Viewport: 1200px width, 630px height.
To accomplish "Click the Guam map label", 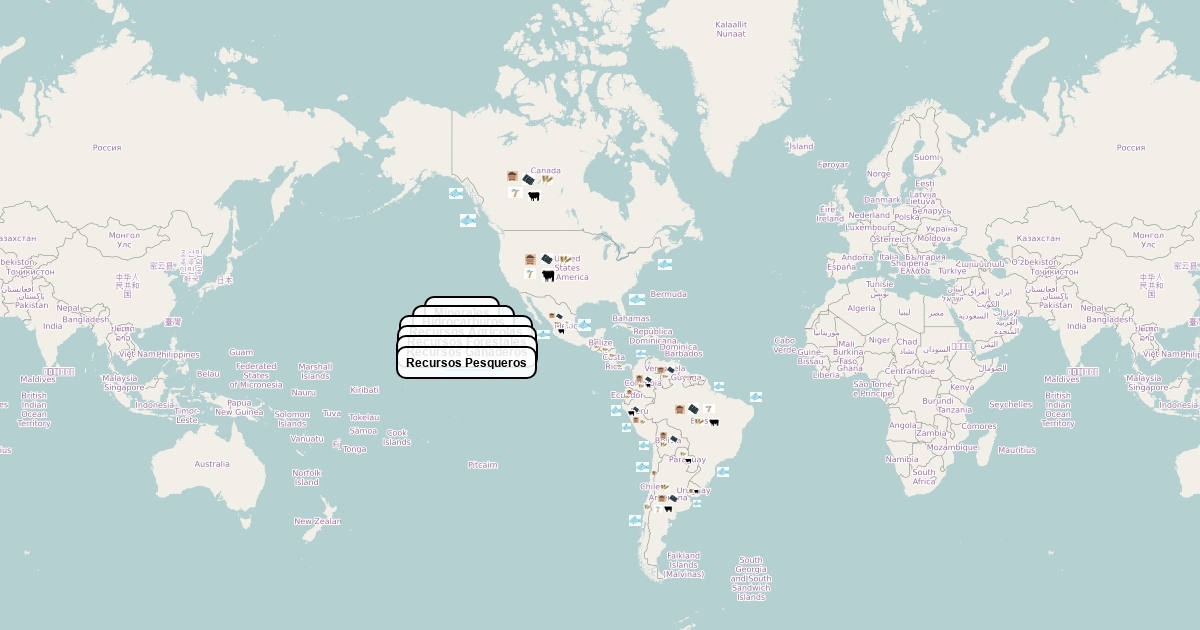I will point(241,352).
